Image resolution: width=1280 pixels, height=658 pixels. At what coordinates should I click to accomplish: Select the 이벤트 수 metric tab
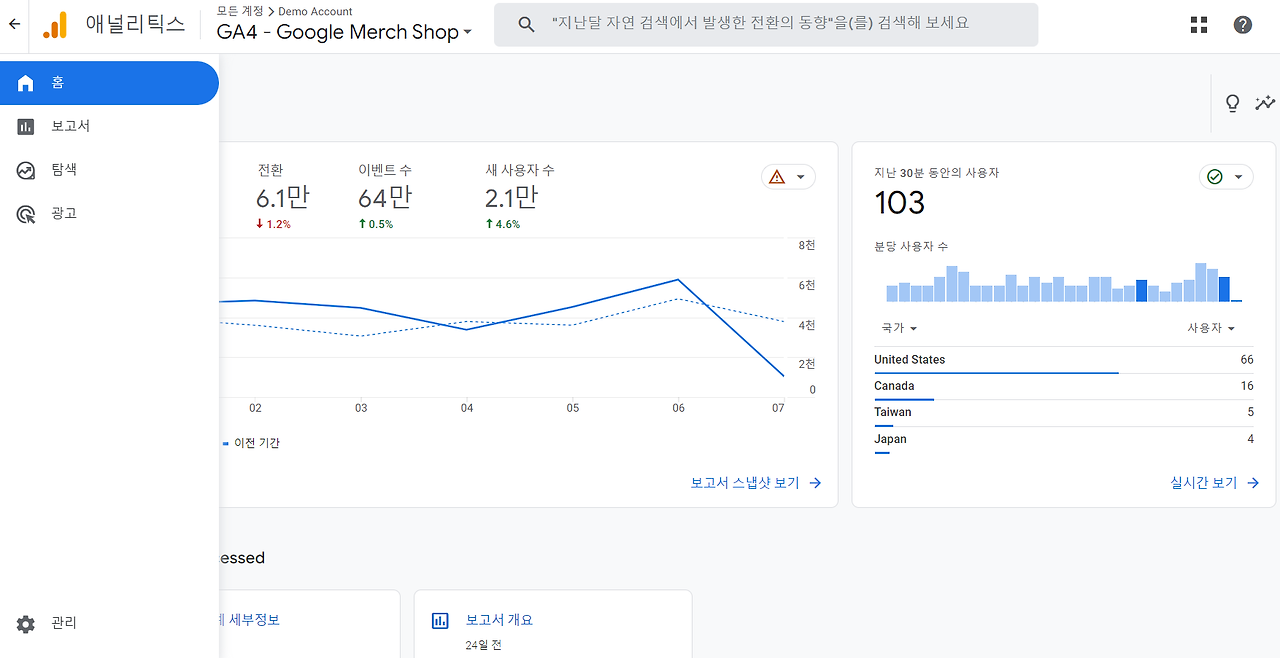click(x=385, y=196)
